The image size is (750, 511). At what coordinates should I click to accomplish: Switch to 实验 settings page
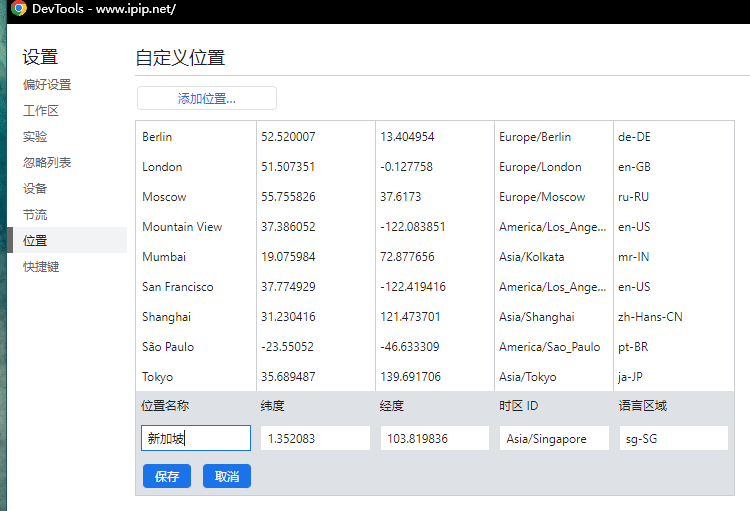click(x=35, y=137)
